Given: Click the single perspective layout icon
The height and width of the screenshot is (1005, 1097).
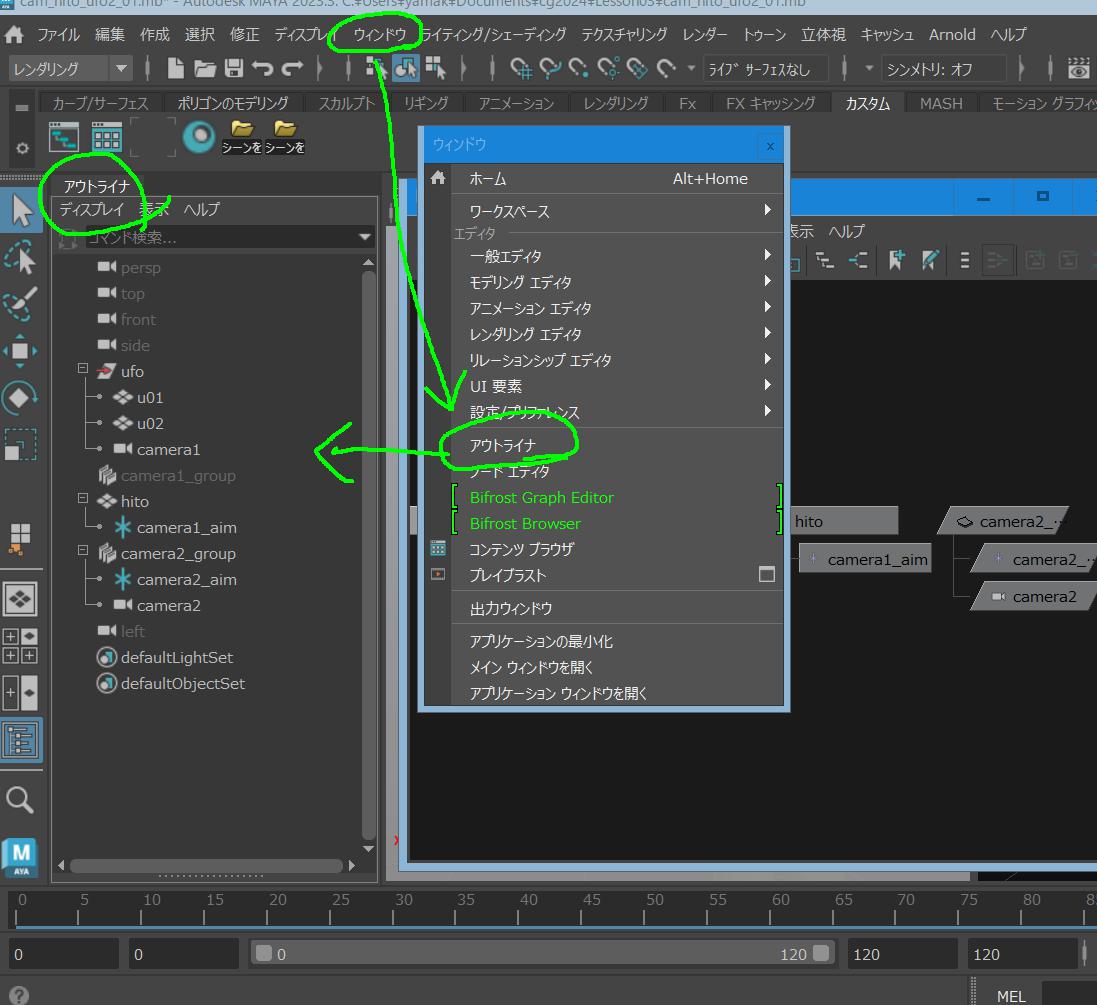Looking at the screenshot, I should click(20, 600).
